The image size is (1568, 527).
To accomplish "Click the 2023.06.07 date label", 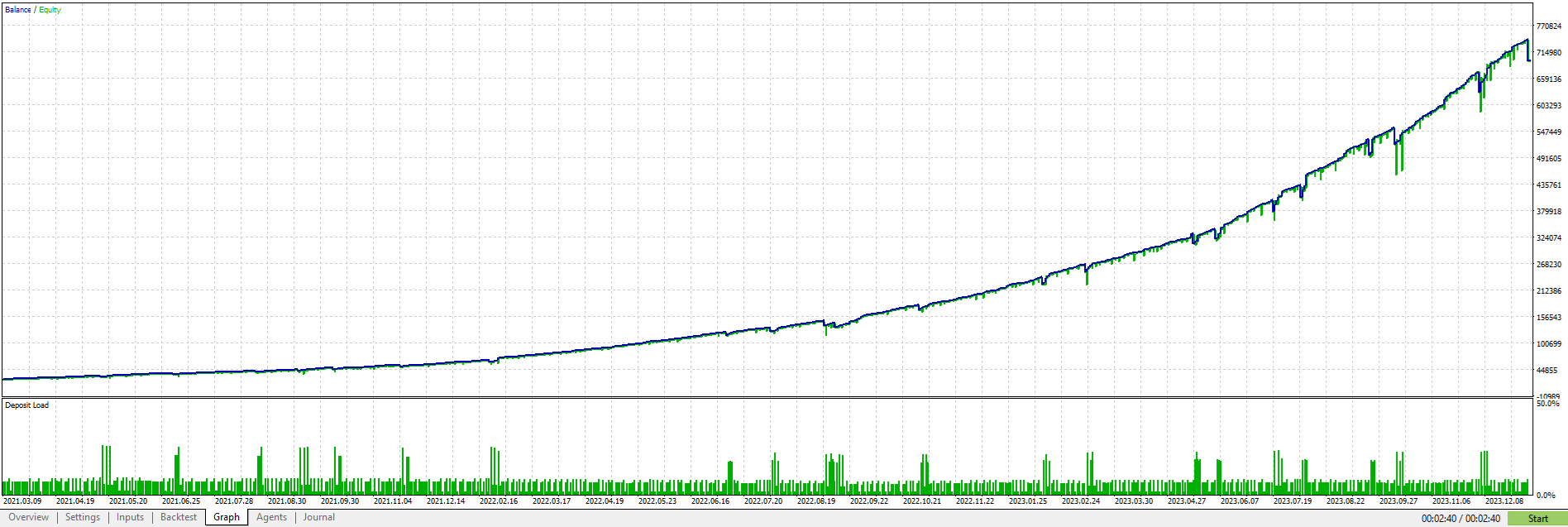I will pyautogui.click(x=1240, y=501).
